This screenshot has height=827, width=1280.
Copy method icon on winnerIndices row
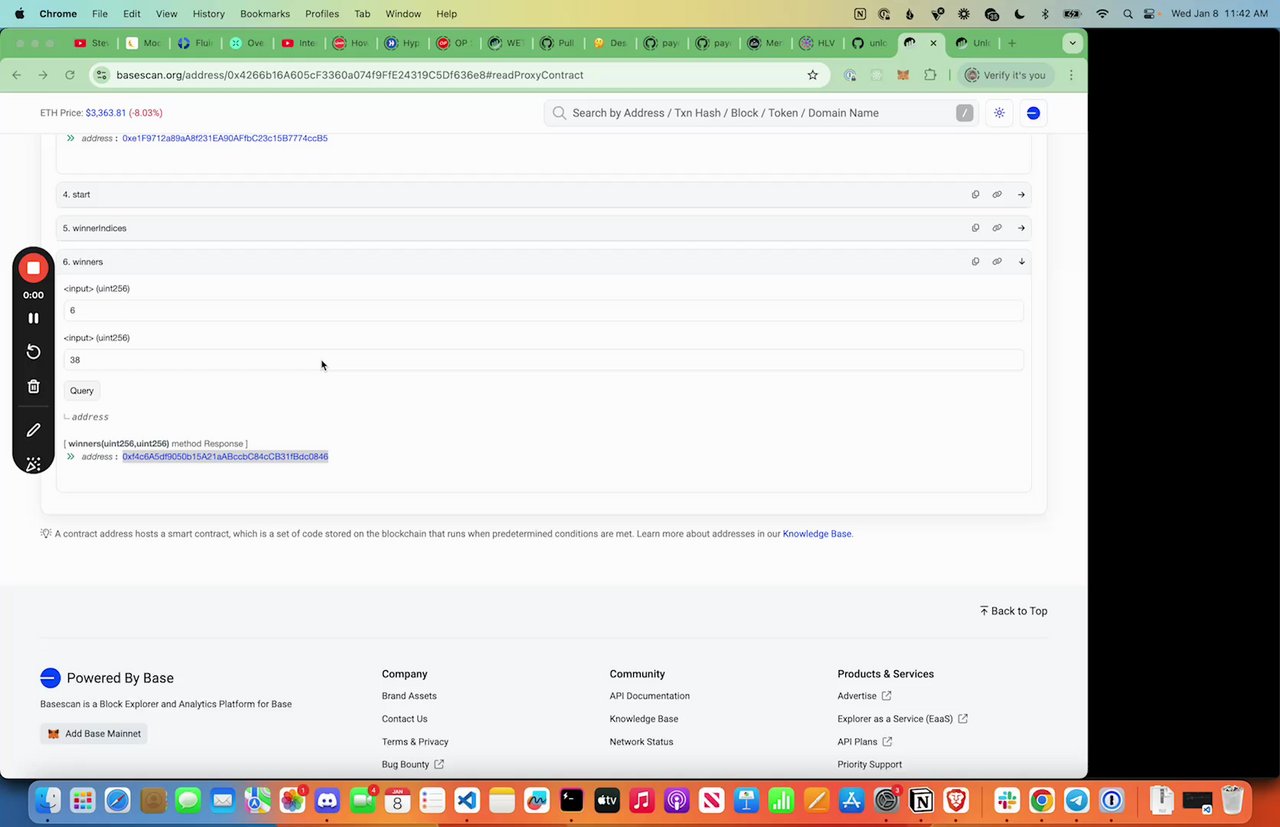975,228
